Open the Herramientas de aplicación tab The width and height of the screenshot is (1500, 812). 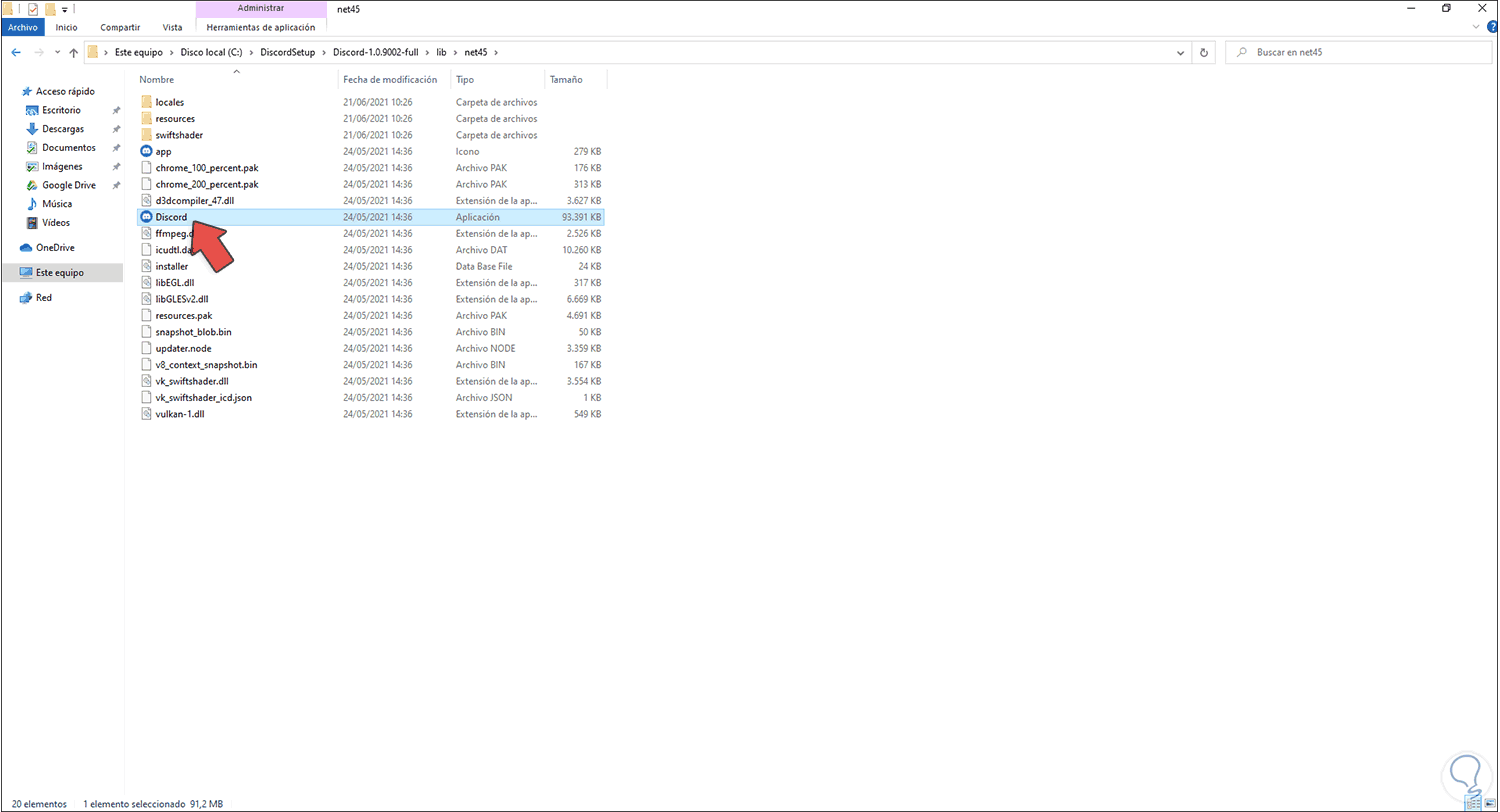tap(262, 27)
